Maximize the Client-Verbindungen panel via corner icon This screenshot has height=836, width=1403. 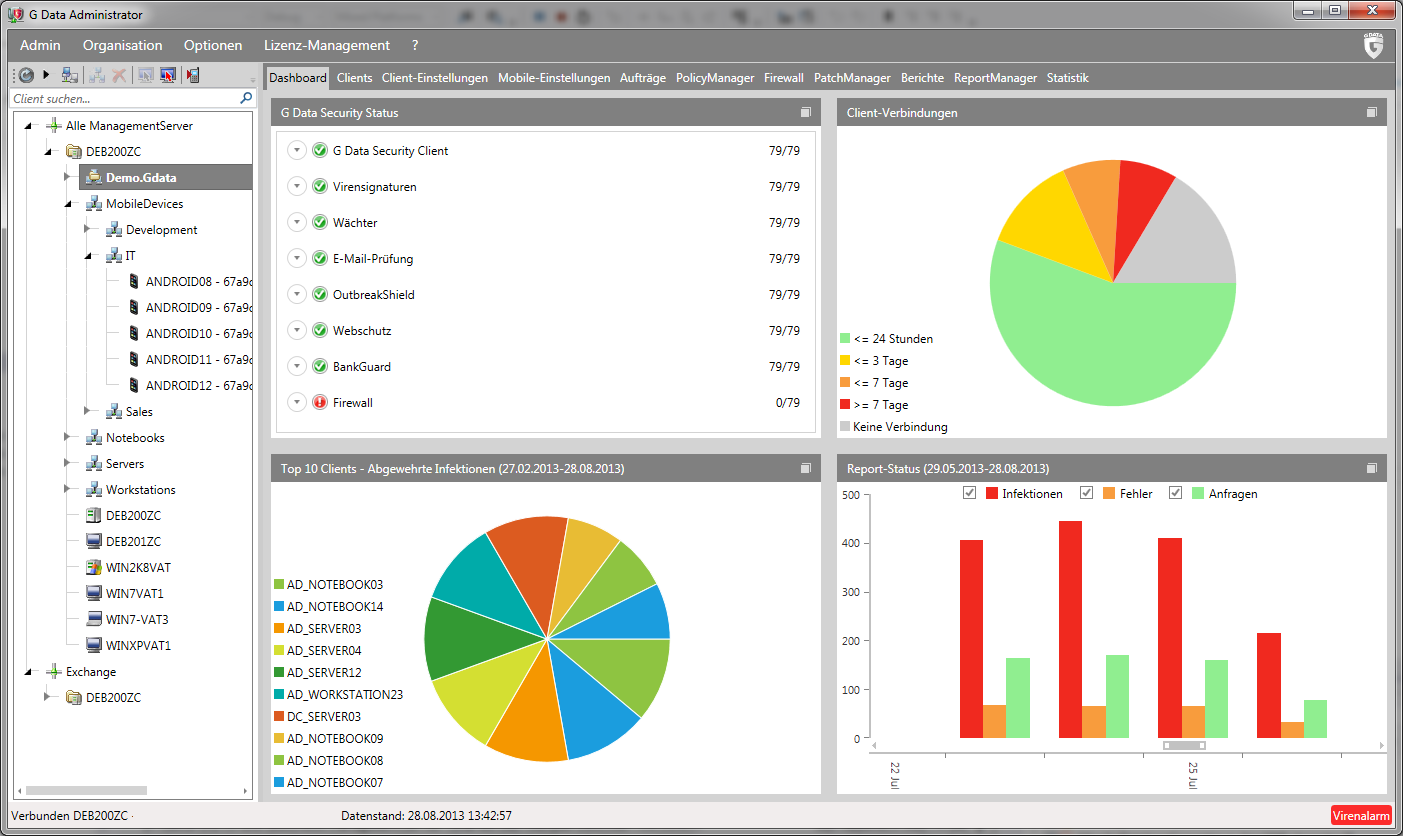click(1372, 113)
